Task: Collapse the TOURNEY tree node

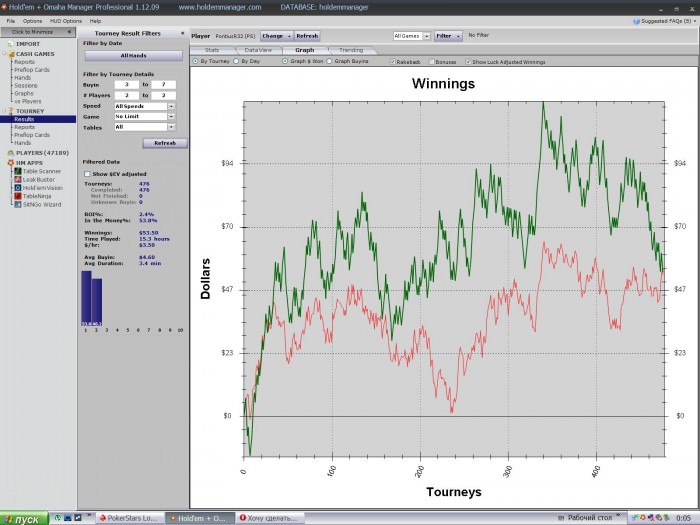Action: (x=4, y=111)
